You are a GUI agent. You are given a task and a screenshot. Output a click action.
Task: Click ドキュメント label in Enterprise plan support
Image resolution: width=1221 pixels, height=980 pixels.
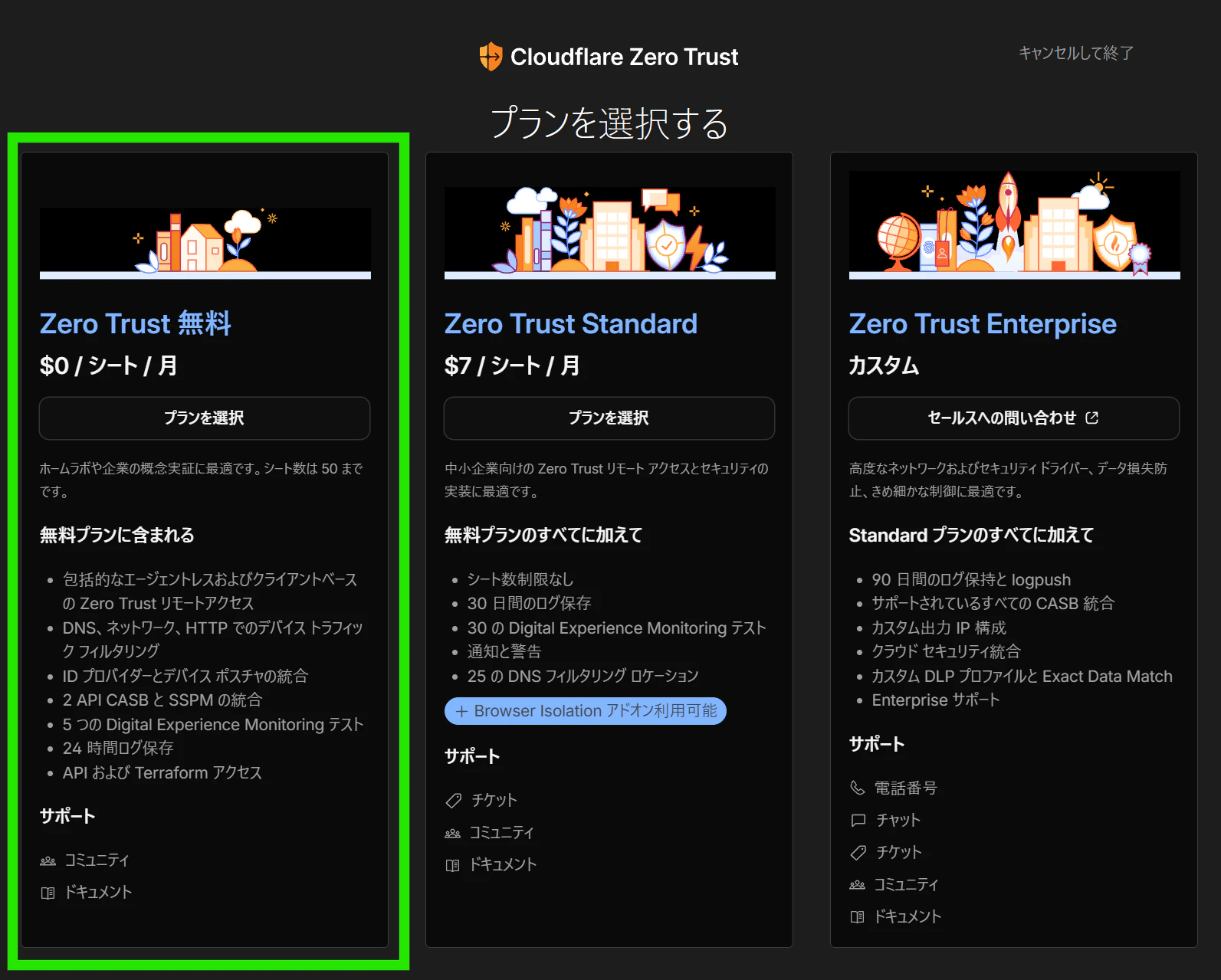pos(908,917)
